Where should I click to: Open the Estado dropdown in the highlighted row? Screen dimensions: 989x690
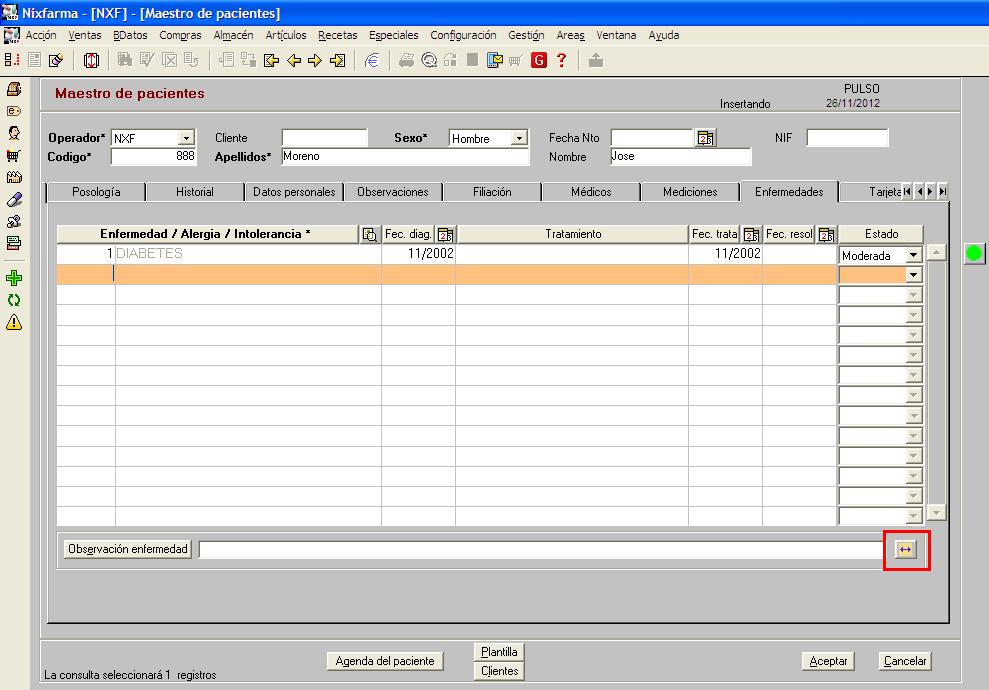(x=913, y=275)
